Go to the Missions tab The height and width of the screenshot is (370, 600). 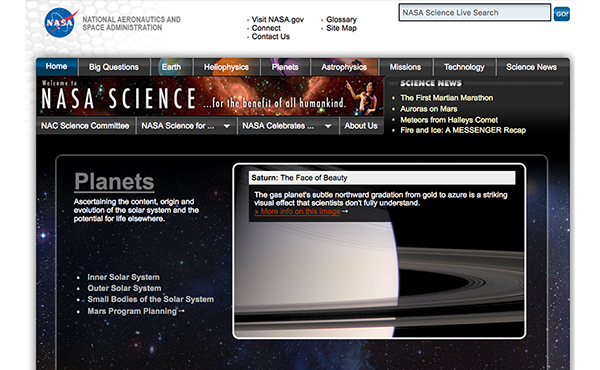[405, 67]
